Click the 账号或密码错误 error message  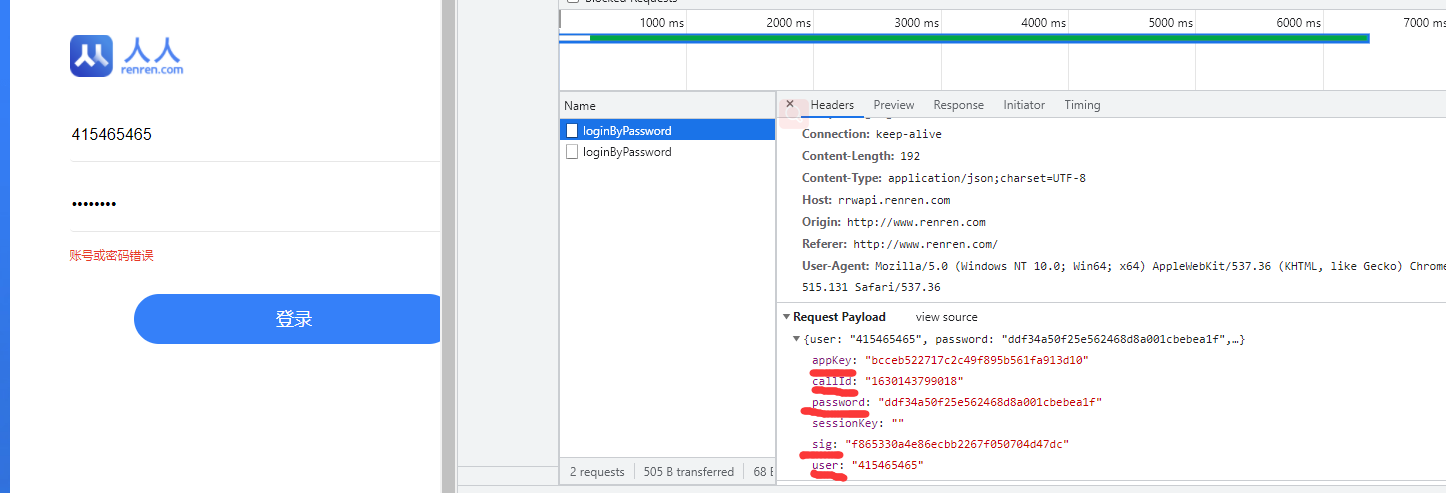pos(111,256)
